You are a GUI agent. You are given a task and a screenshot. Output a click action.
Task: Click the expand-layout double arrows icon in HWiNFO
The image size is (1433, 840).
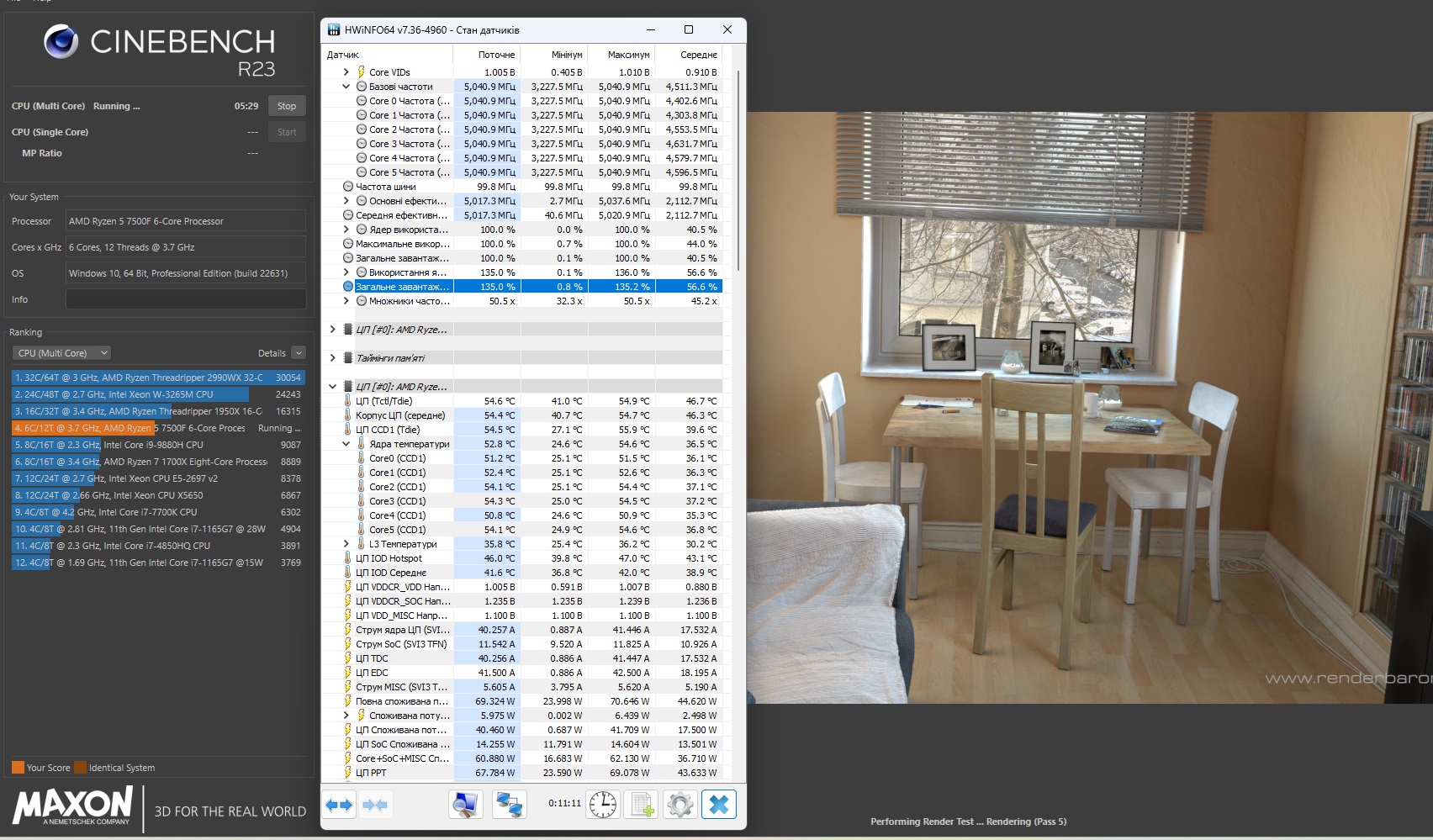pos(339,805)
